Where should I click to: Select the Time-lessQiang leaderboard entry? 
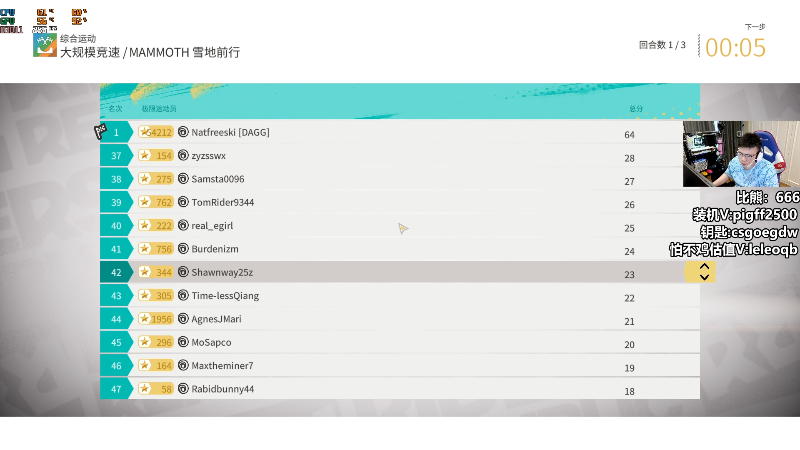tap(400, 295)
